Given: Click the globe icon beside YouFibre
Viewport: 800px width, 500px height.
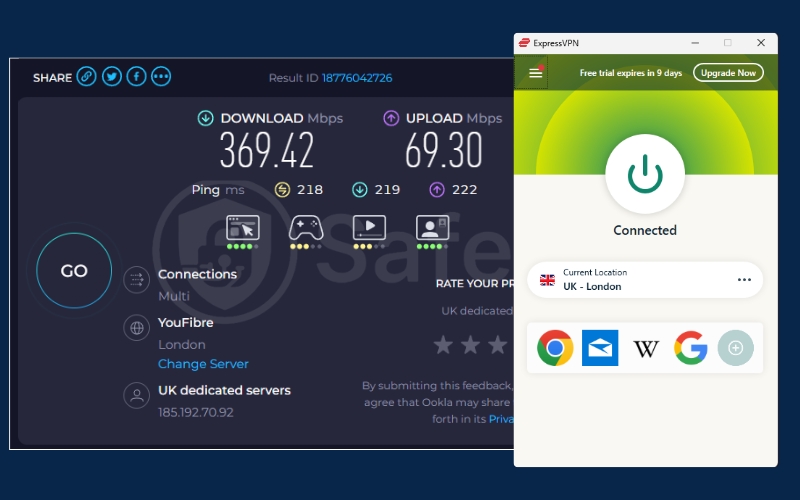Looking at the screenshot, I should 137,328.
